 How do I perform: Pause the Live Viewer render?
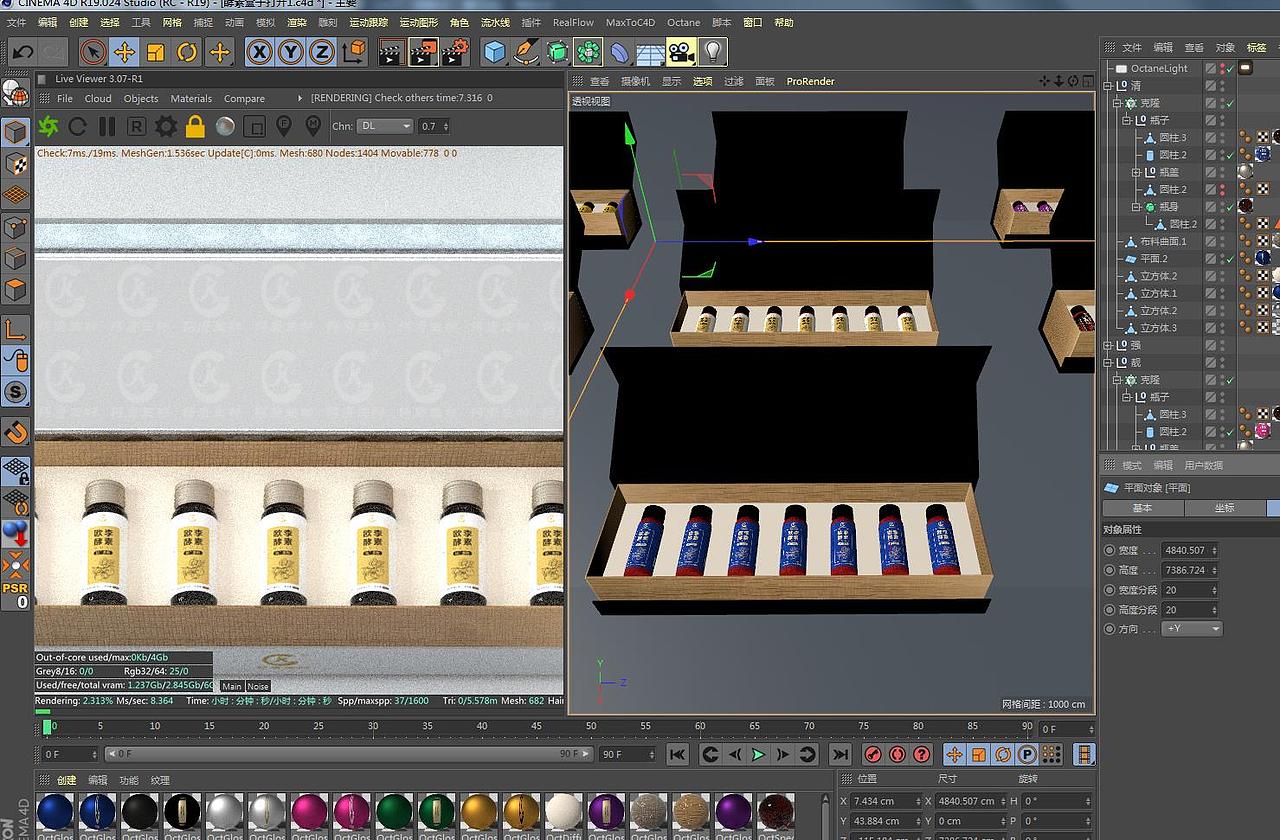[106, 126]
